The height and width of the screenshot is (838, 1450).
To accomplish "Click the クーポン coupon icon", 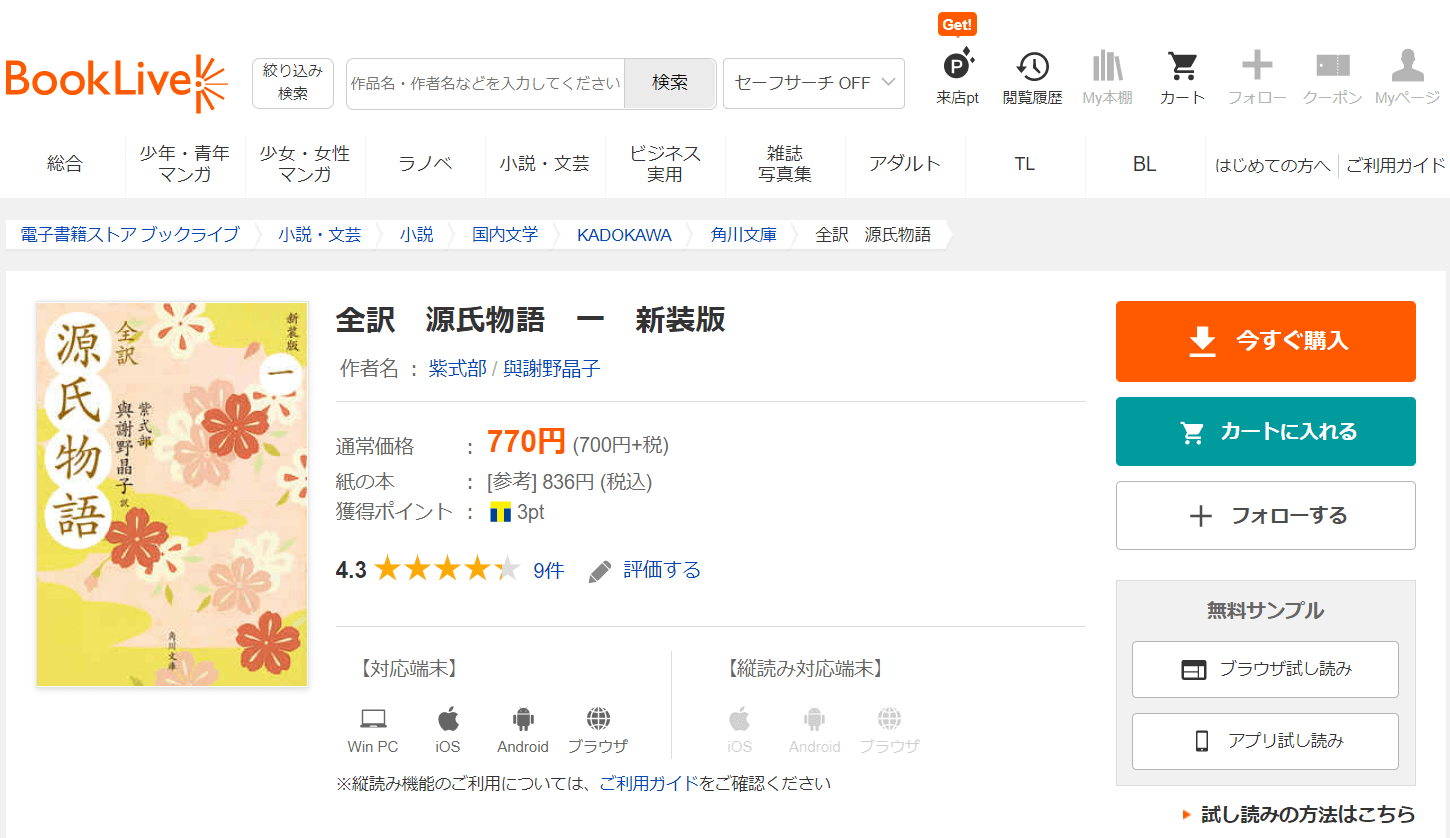I will (1332, 77).
